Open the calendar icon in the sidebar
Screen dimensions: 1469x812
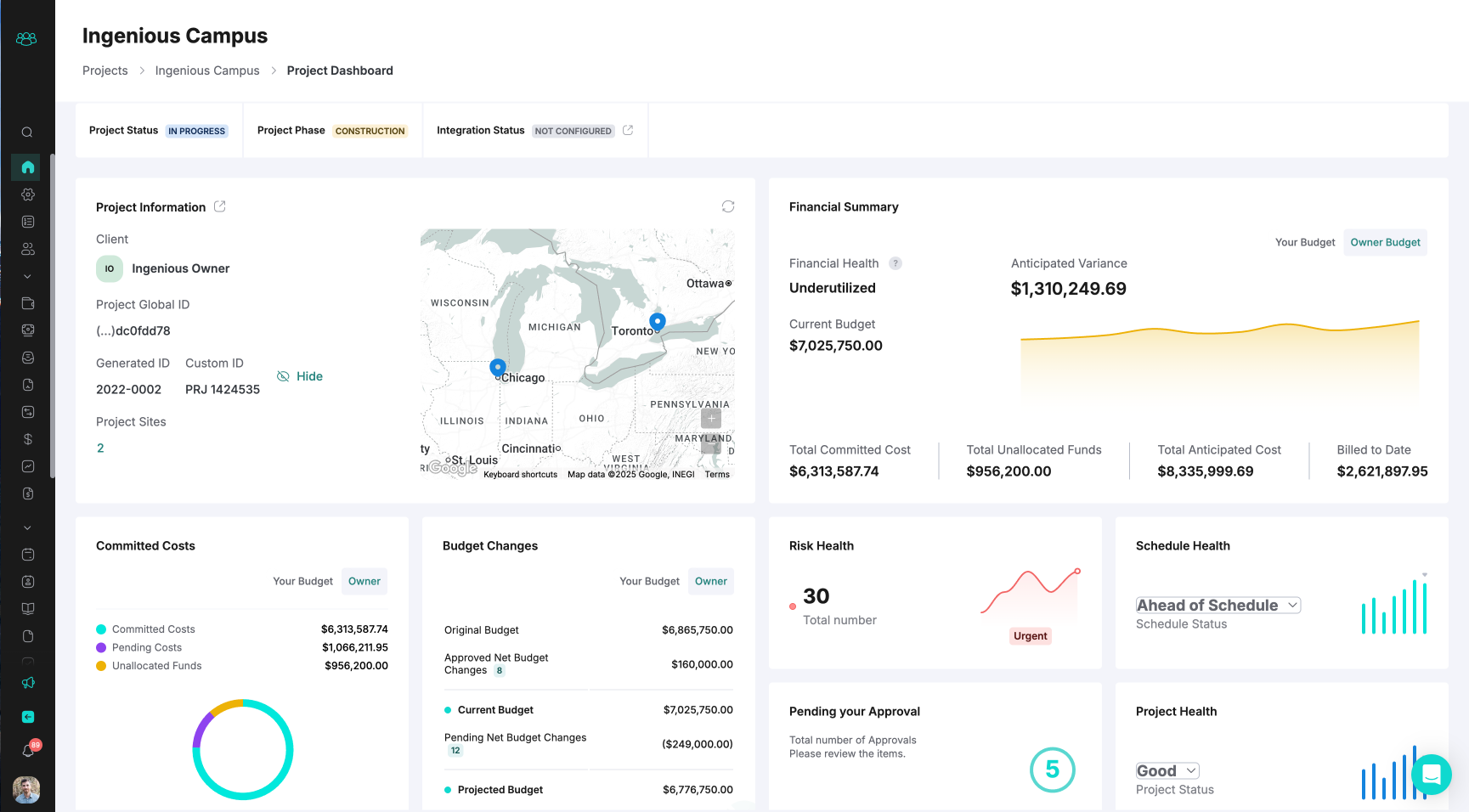pos(27,555)
